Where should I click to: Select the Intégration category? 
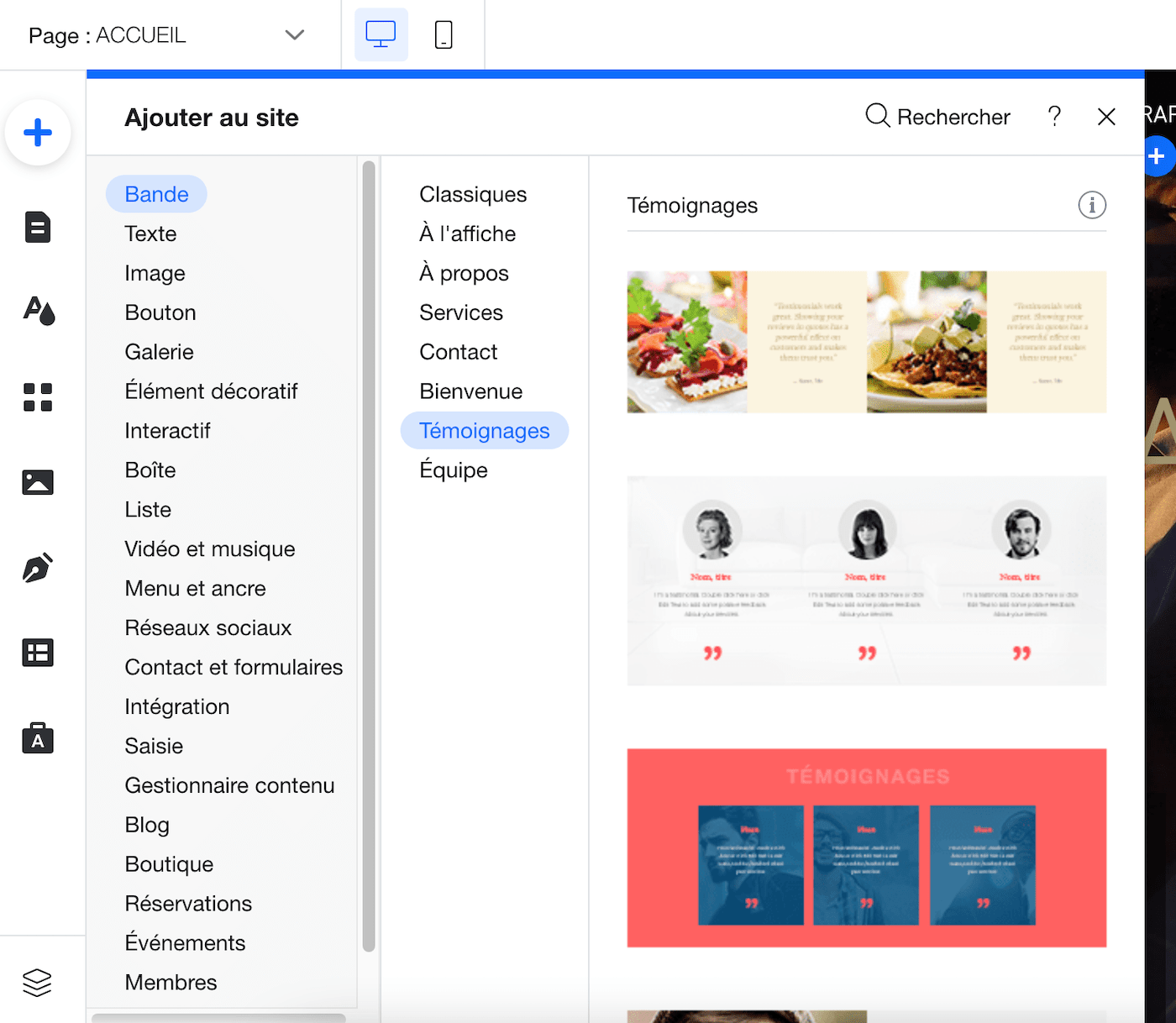(x=177, y=707)
